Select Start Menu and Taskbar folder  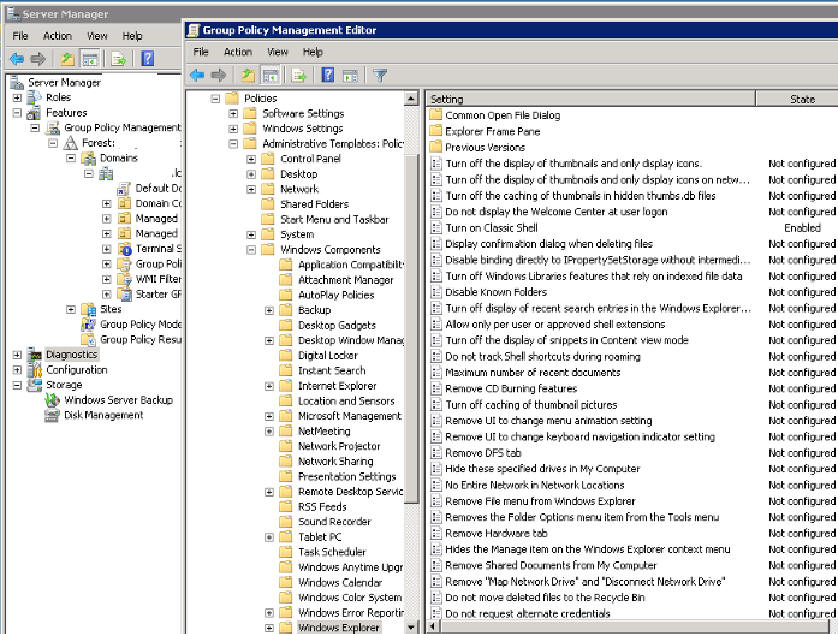tap(335, 219)
